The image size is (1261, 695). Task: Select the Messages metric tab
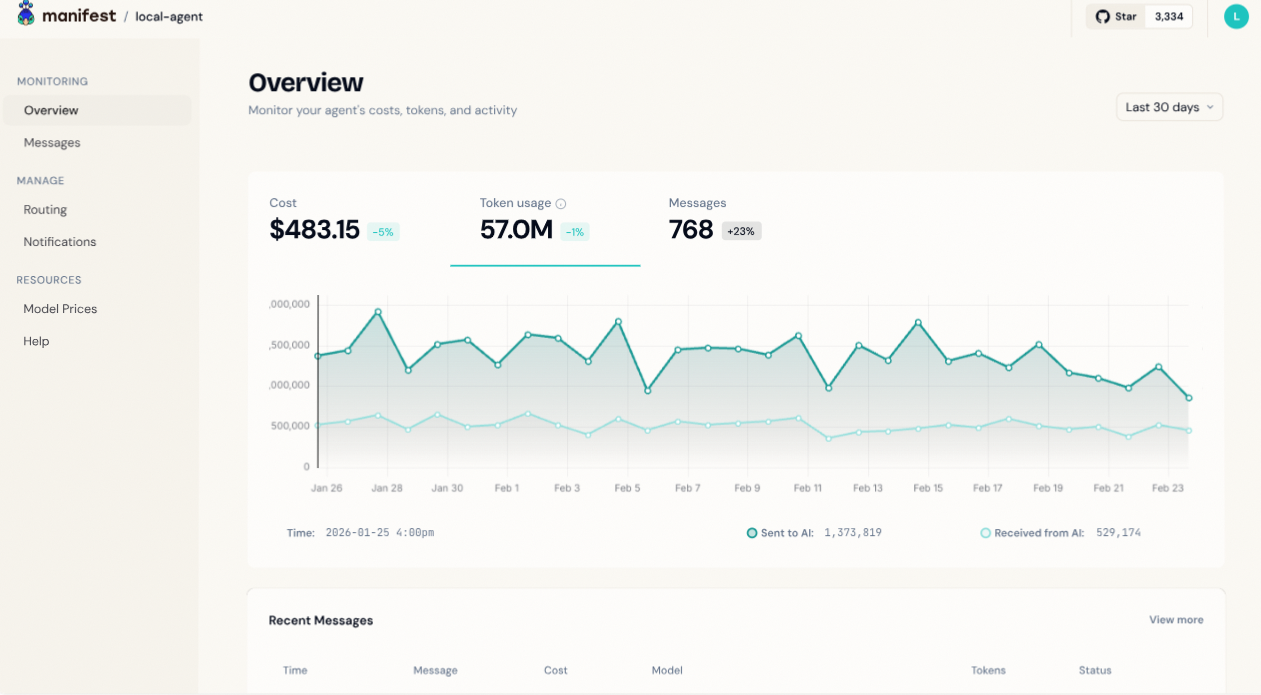tap(714, 220)
